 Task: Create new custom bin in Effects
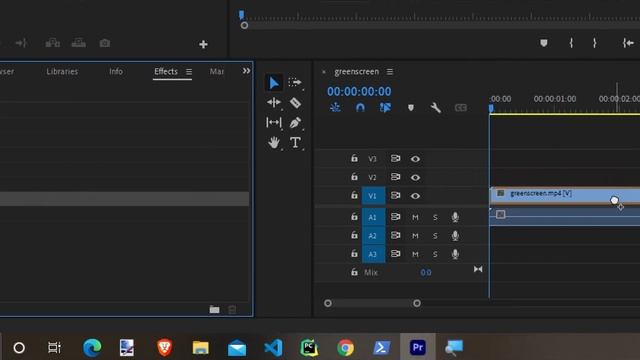click(214, 309)
